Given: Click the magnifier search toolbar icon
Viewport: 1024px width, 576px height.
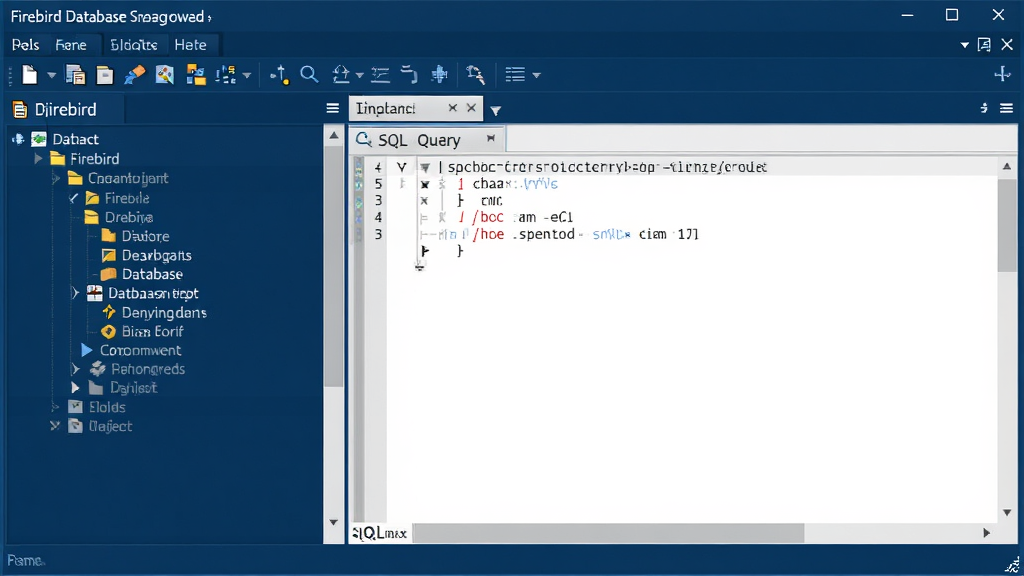Looking at the screenshot, I should pyautogui.click(x=309, y=74).
